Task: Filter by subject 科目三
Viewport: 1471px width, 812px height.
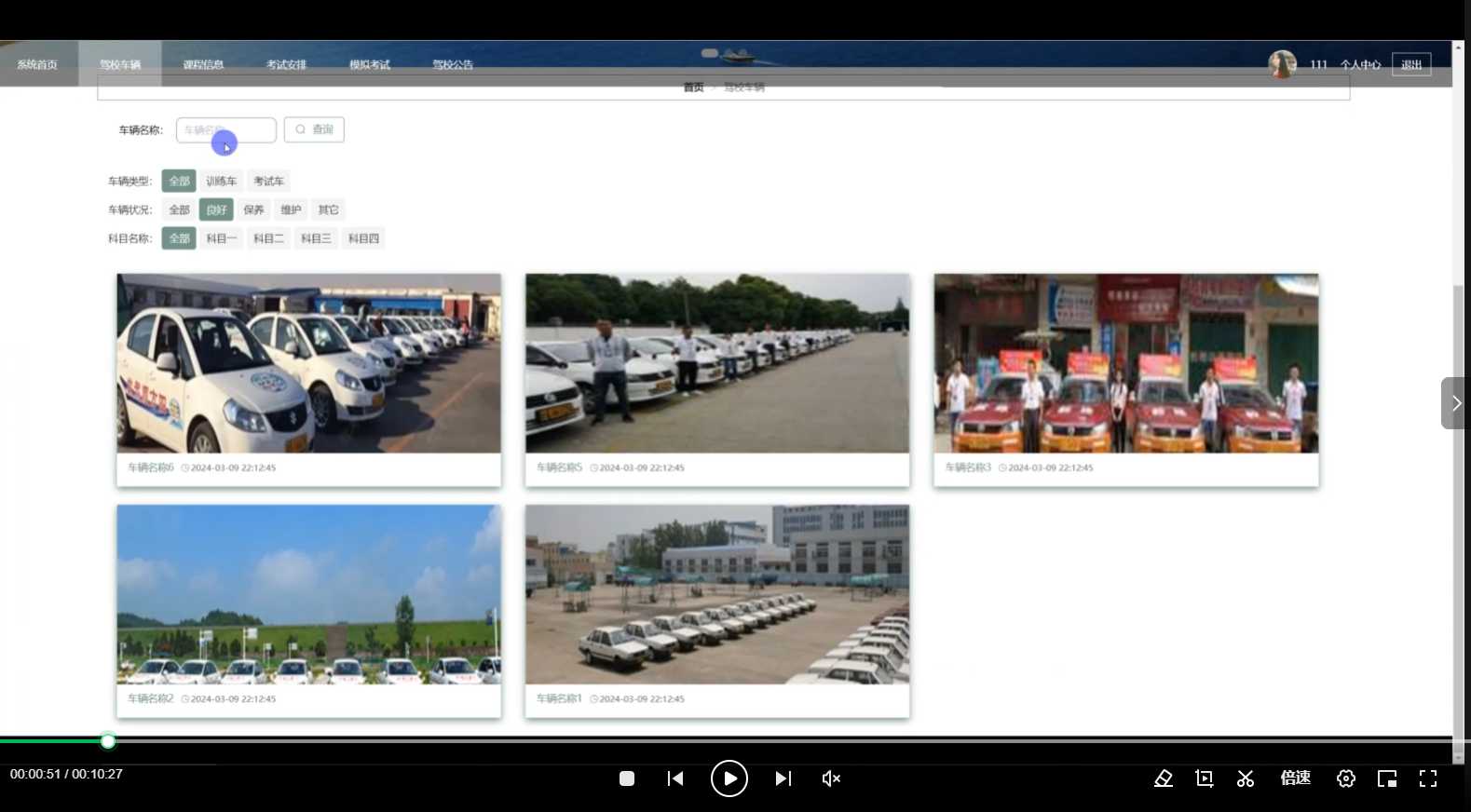Action: 316,238
